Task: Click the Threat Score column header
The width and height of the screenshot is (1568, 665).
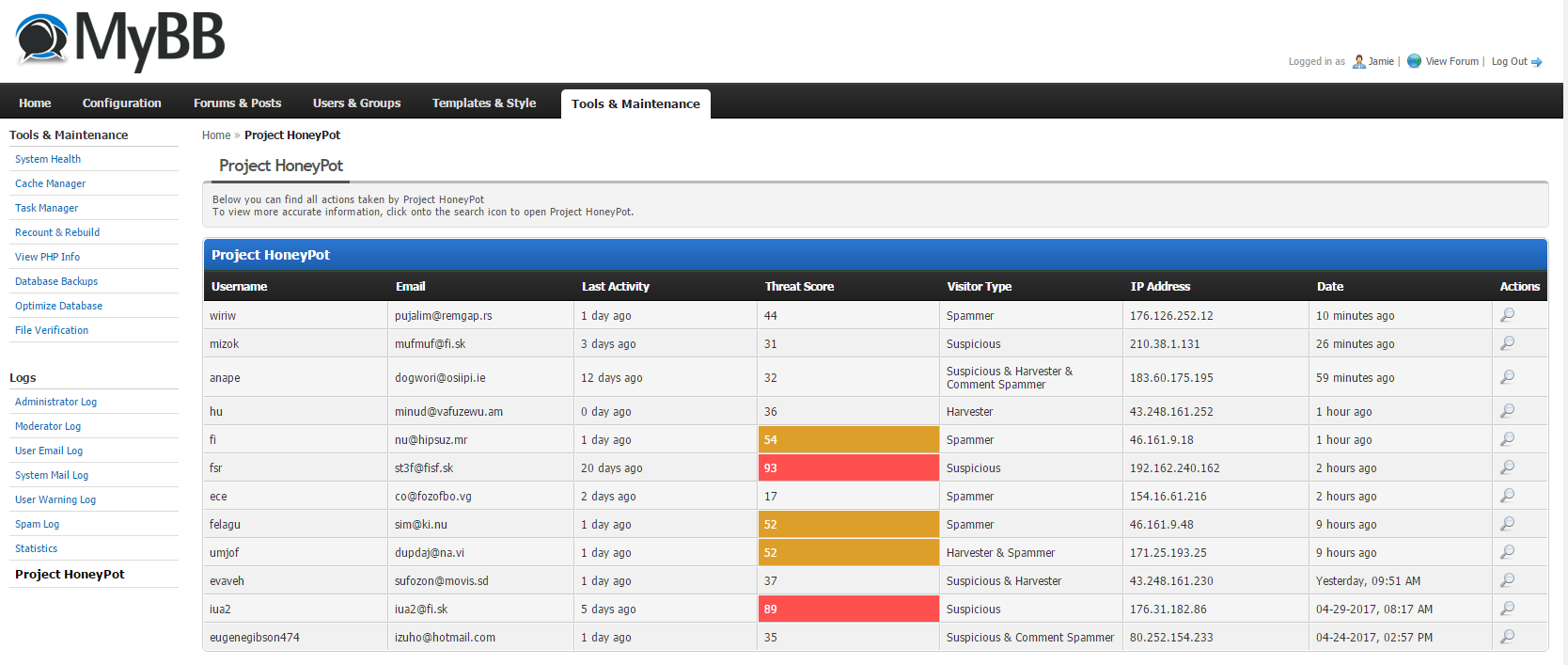Action: click(799, 287)
